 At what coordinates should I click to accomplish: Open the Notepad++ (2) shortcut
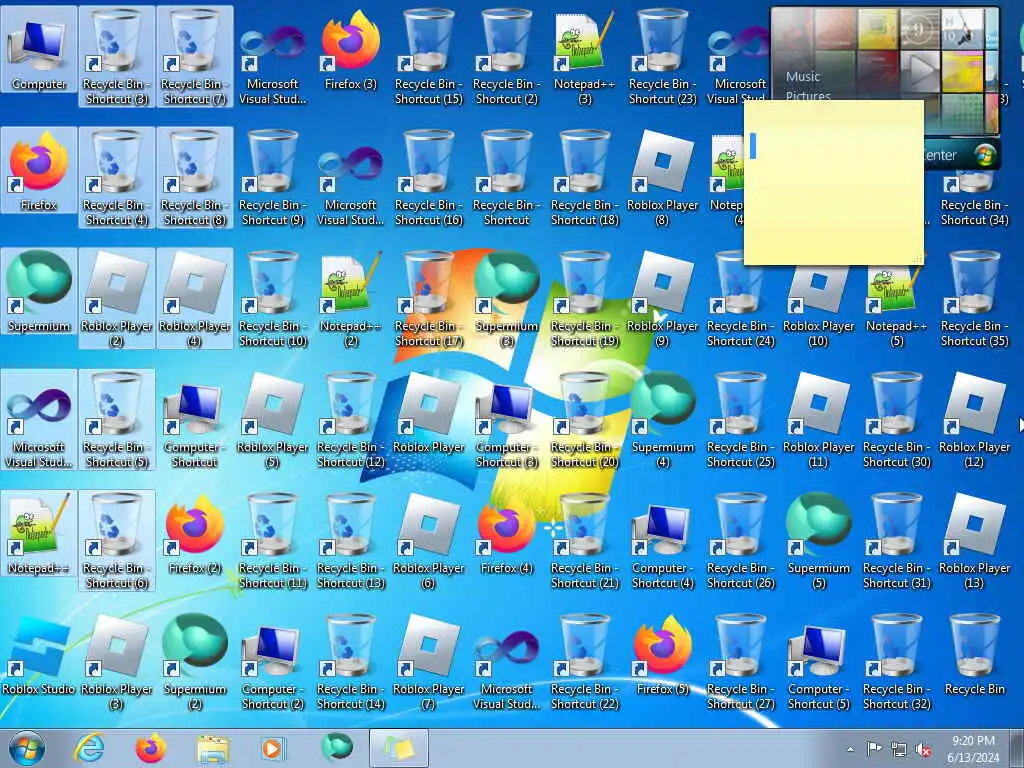click(351, 298)
